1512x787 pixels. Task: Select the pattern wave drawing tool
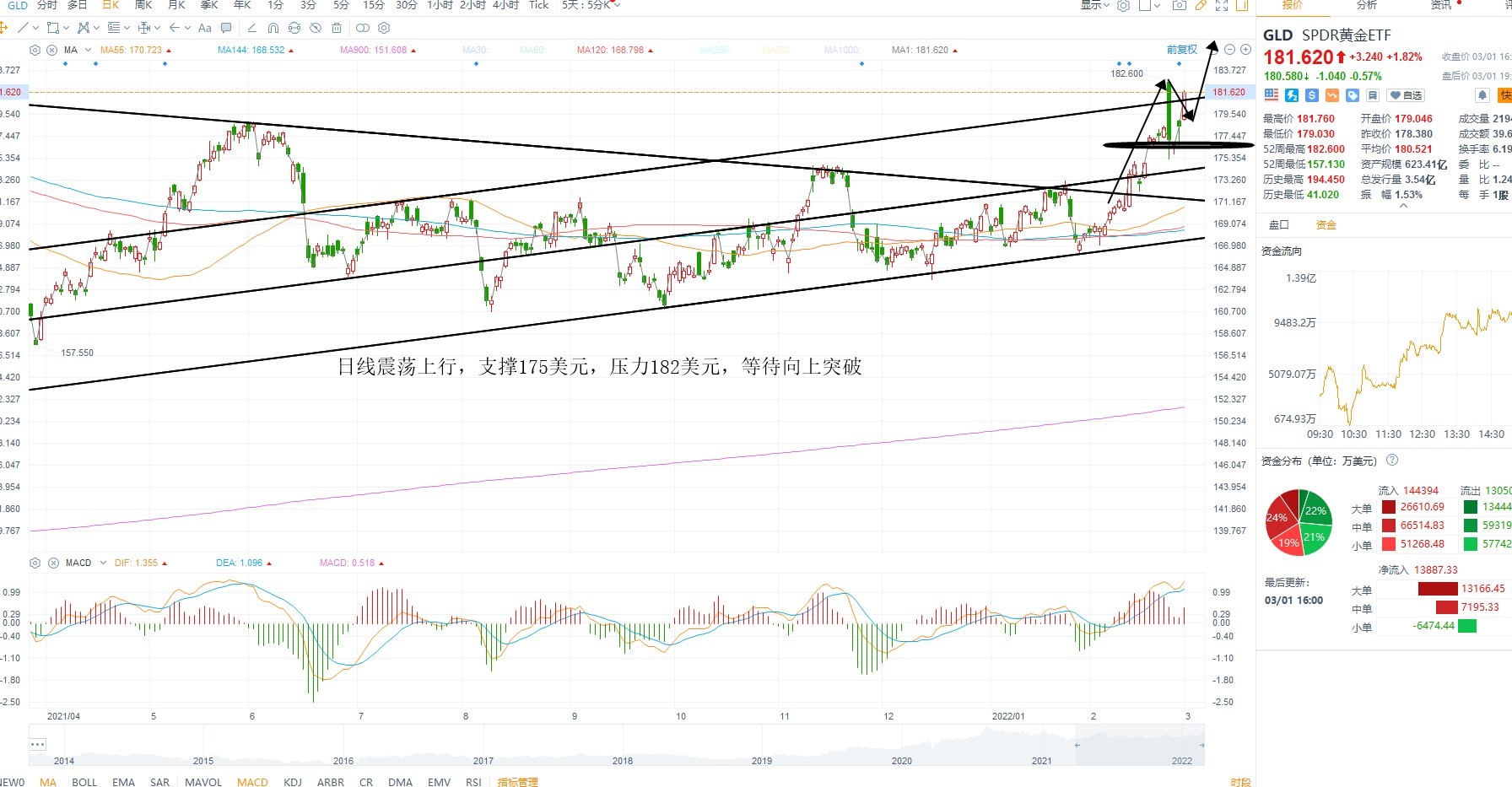[x=83, y=28]
